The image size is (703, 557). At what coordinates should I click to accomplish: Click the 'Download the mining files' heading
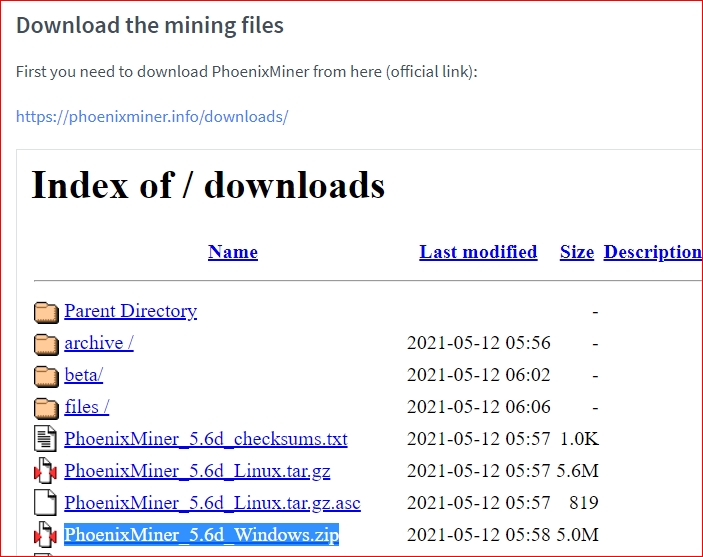point(150,25)
